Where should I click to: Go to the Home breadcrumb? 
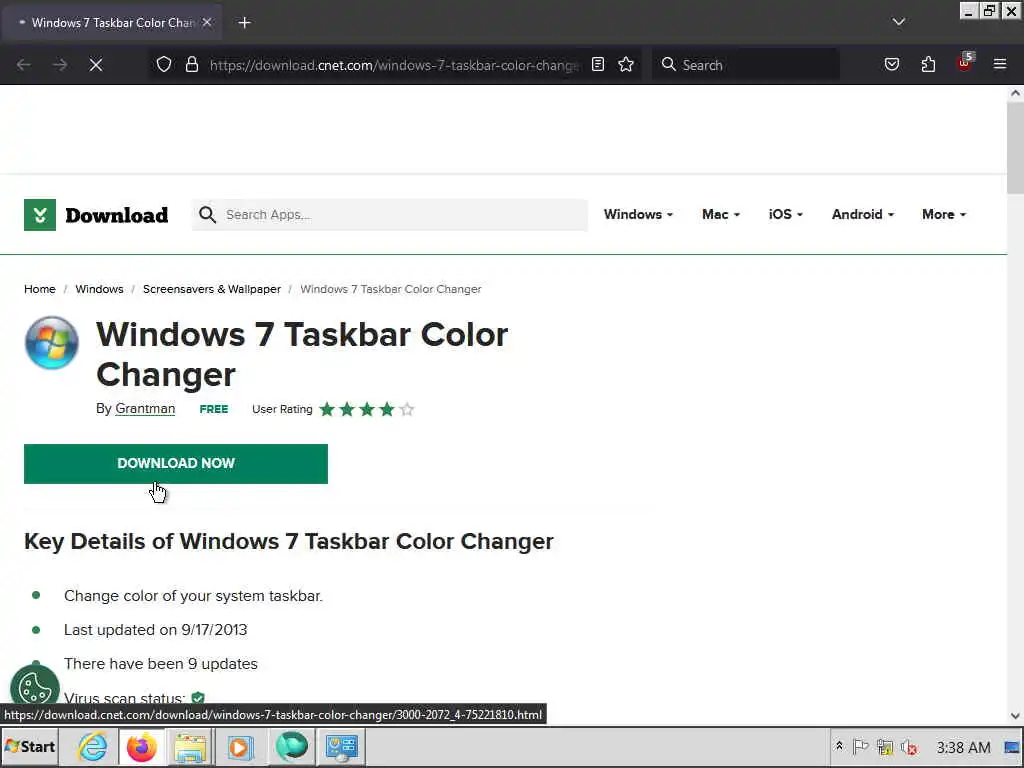[40, 289]
